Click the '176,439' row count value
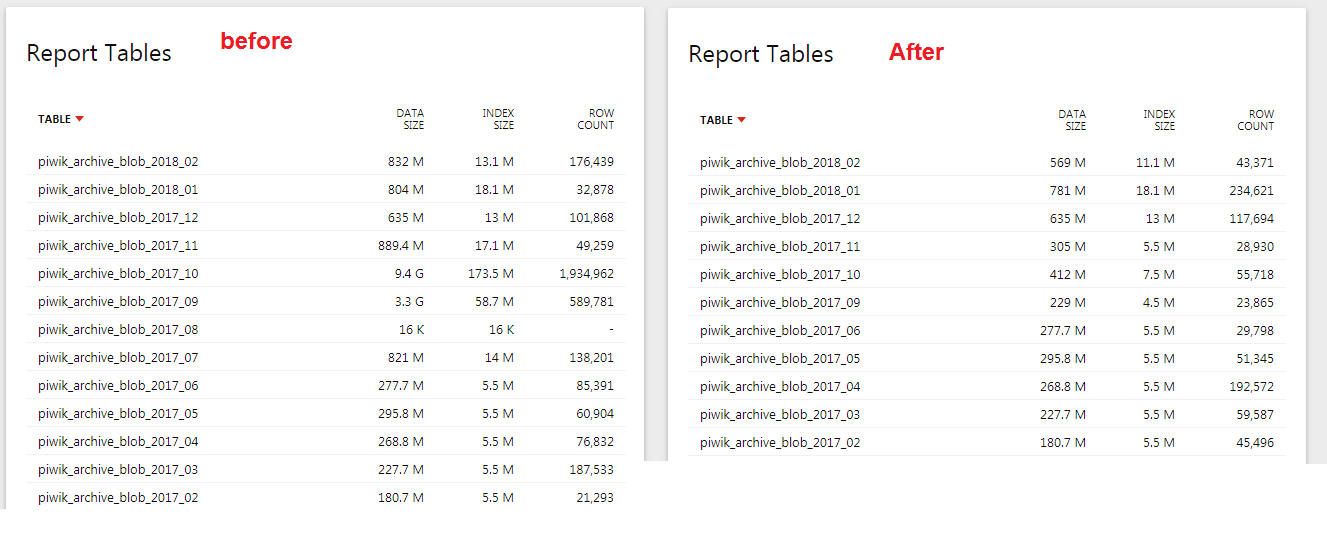Screen dimensions: 1327x534 click(x=592, y=161)
